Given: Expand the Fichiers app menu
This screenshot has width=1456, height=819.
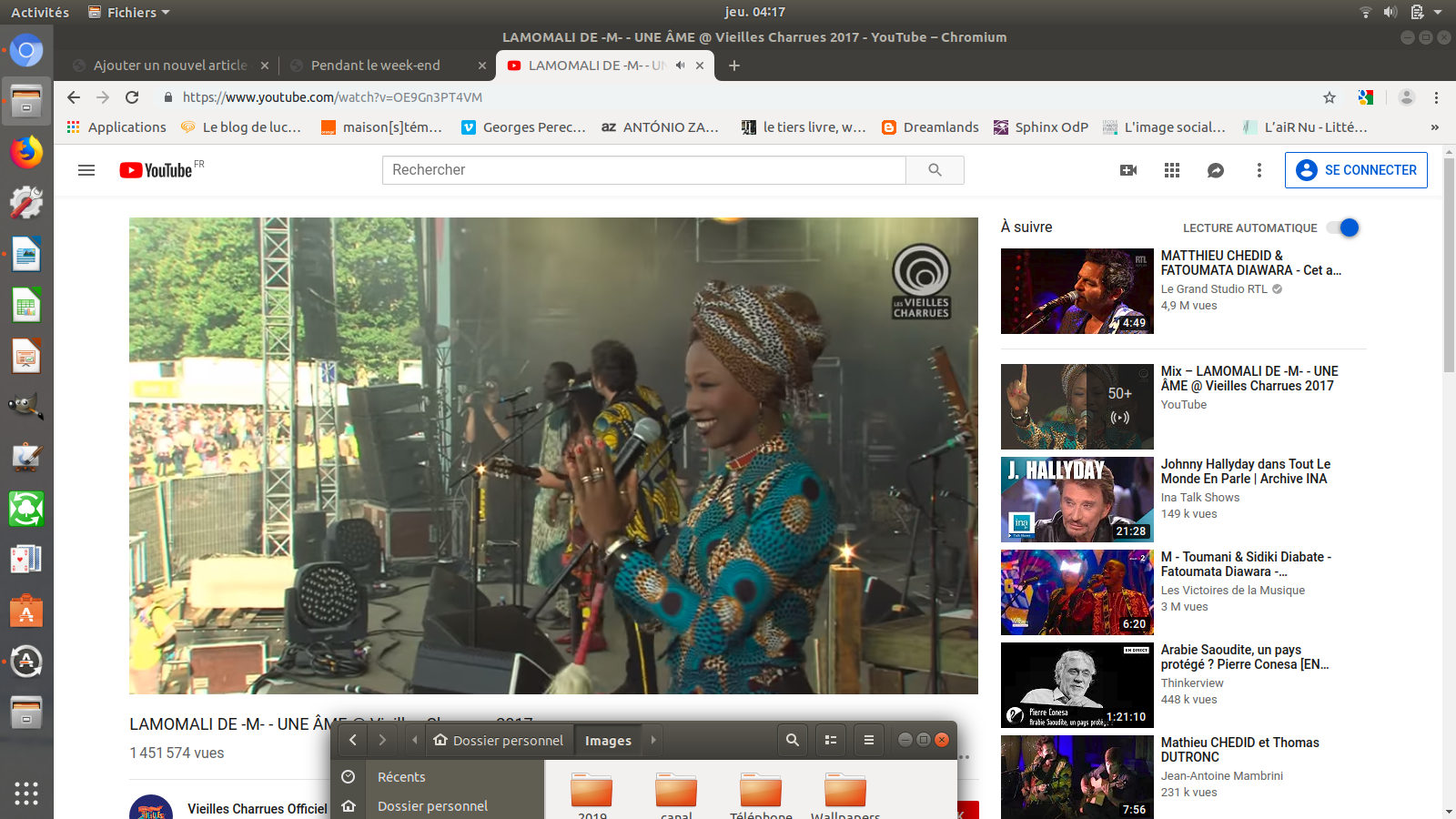Looking at the screenshot, I should click(x=129, y=12).
